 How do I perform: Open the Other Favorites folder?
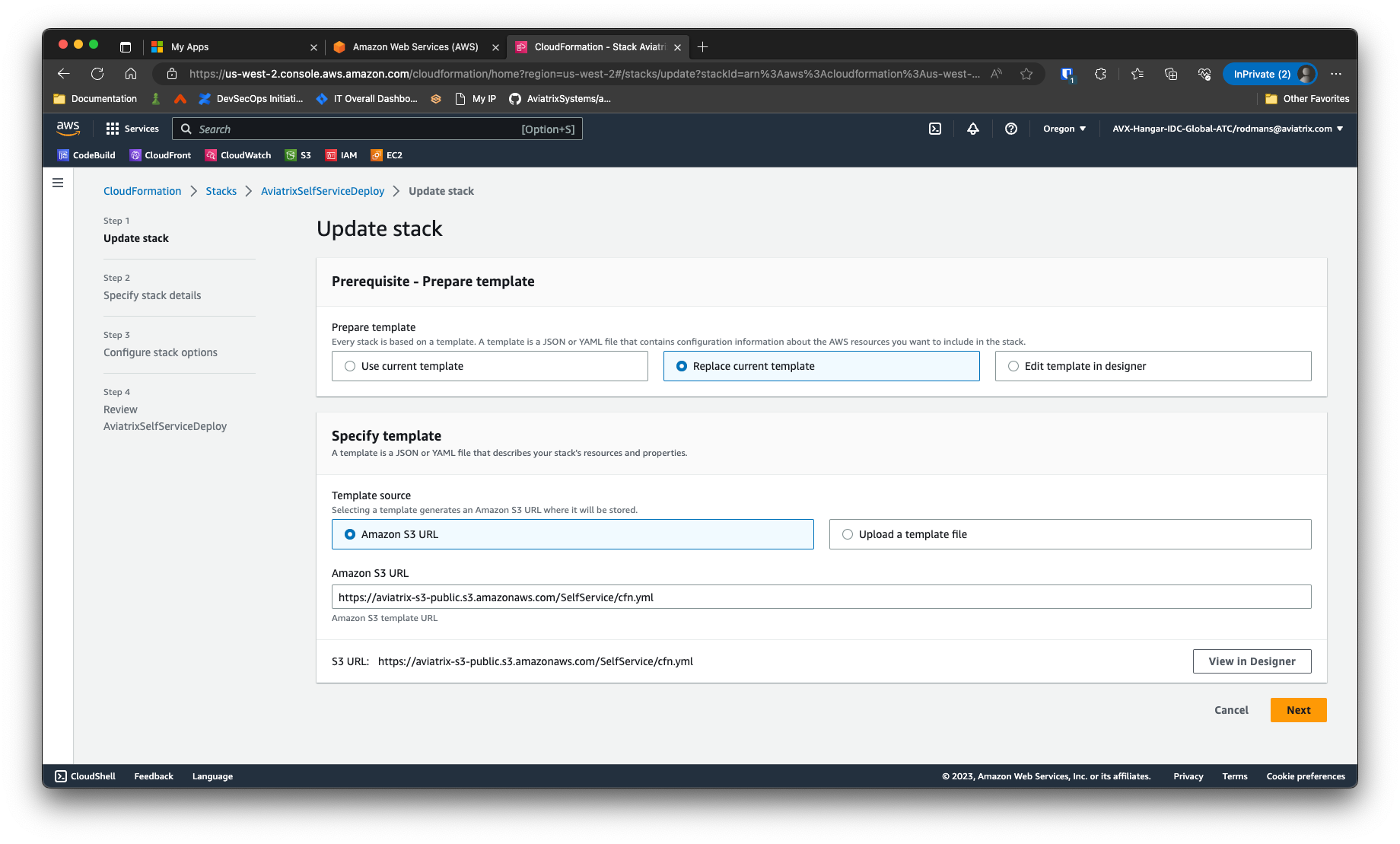pyautogui.click(x=1307, y=99)
